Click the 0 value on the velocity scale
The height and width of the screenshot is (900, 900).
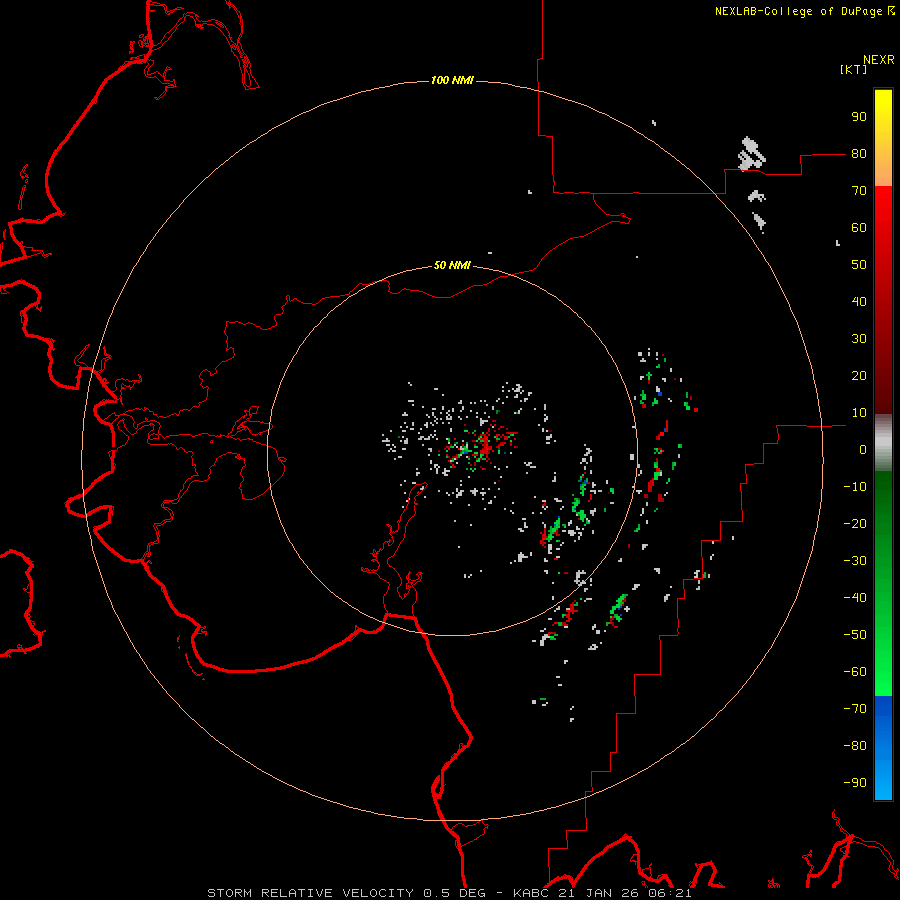(x=863, y=450)
